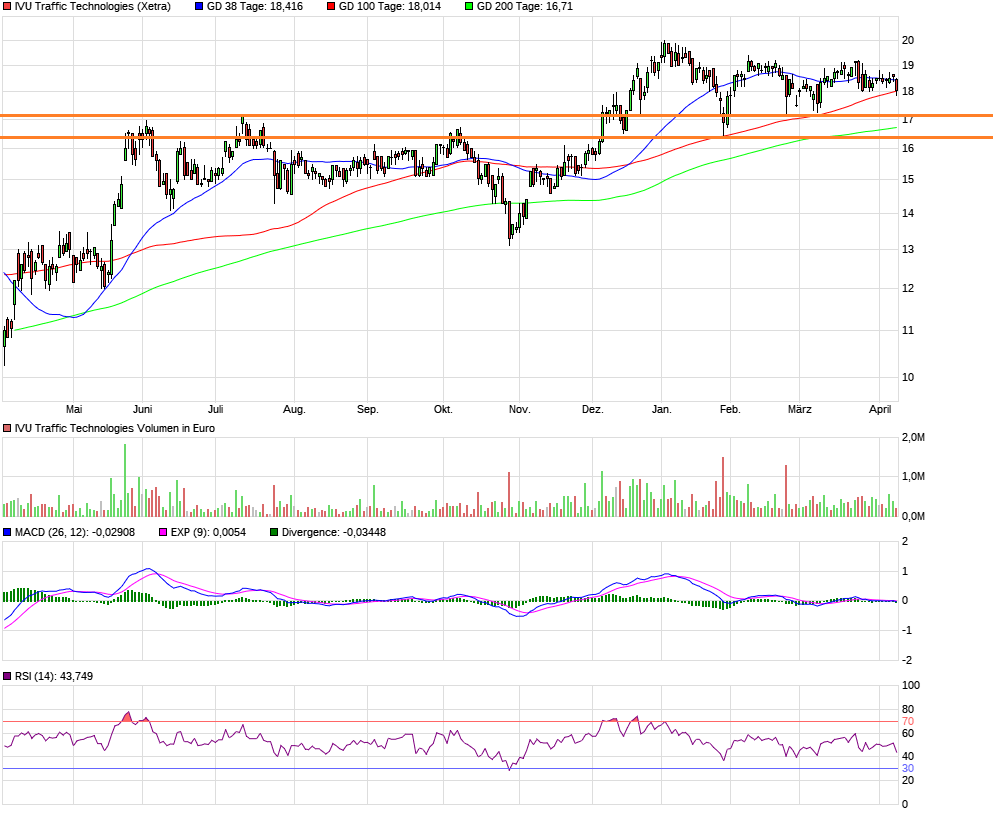Click the 'GD 100 Tage: 18,014' label
The image size is (993, 814).
(389, 6)
